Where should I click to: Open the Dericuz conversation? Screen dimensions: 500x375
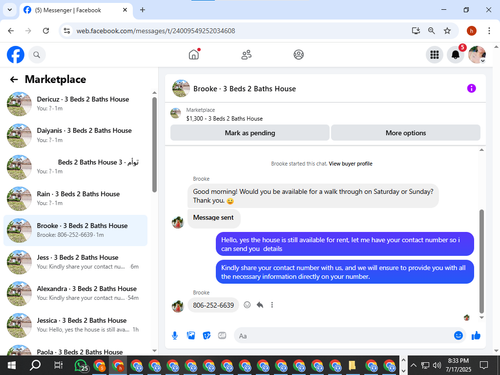75,104
